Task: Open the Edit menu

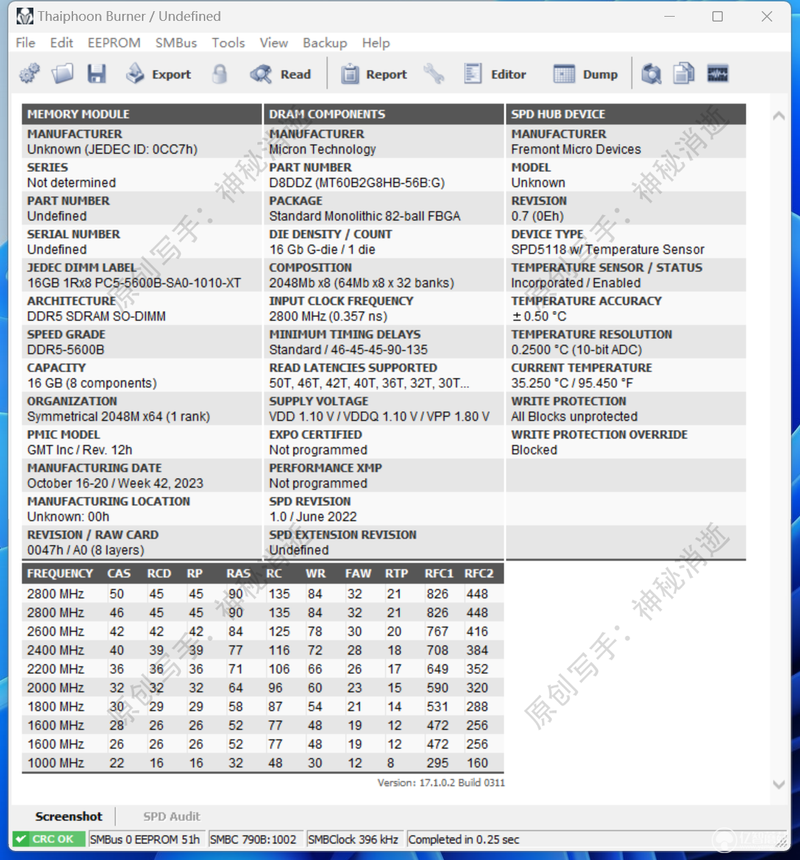Action: (61, 43)
